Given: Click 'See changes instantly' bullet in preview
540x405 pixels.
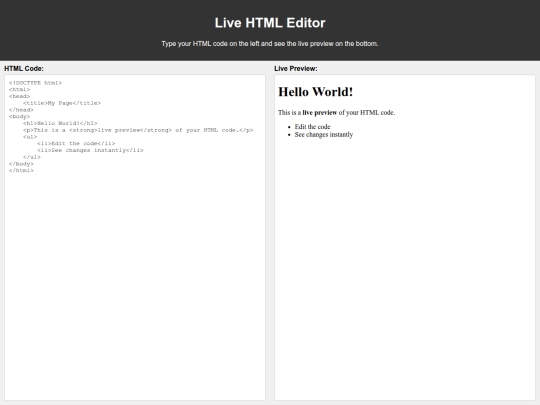Looking at the screenshot, I should (324, 135).
